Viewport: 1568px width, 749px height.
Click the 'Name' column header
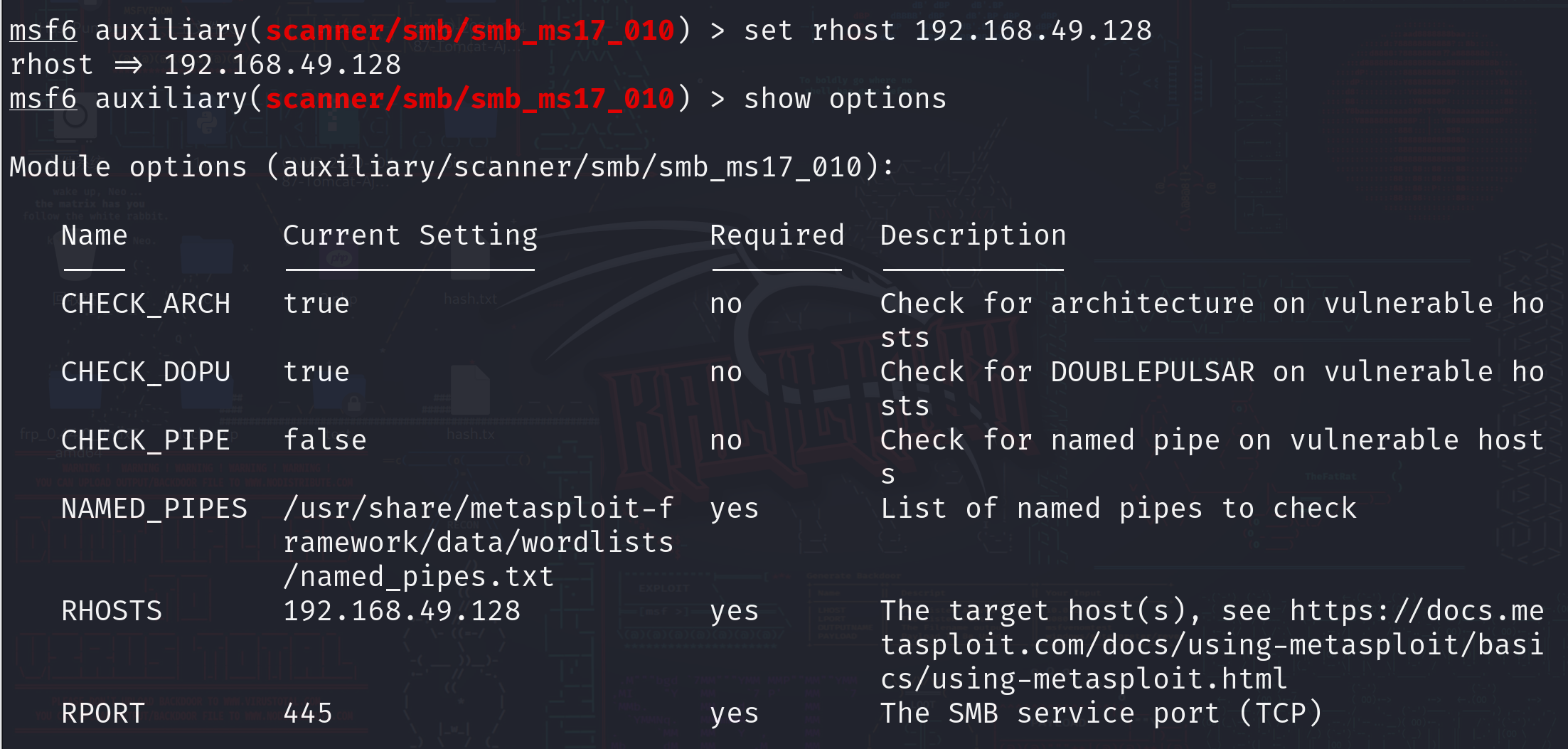95,235
